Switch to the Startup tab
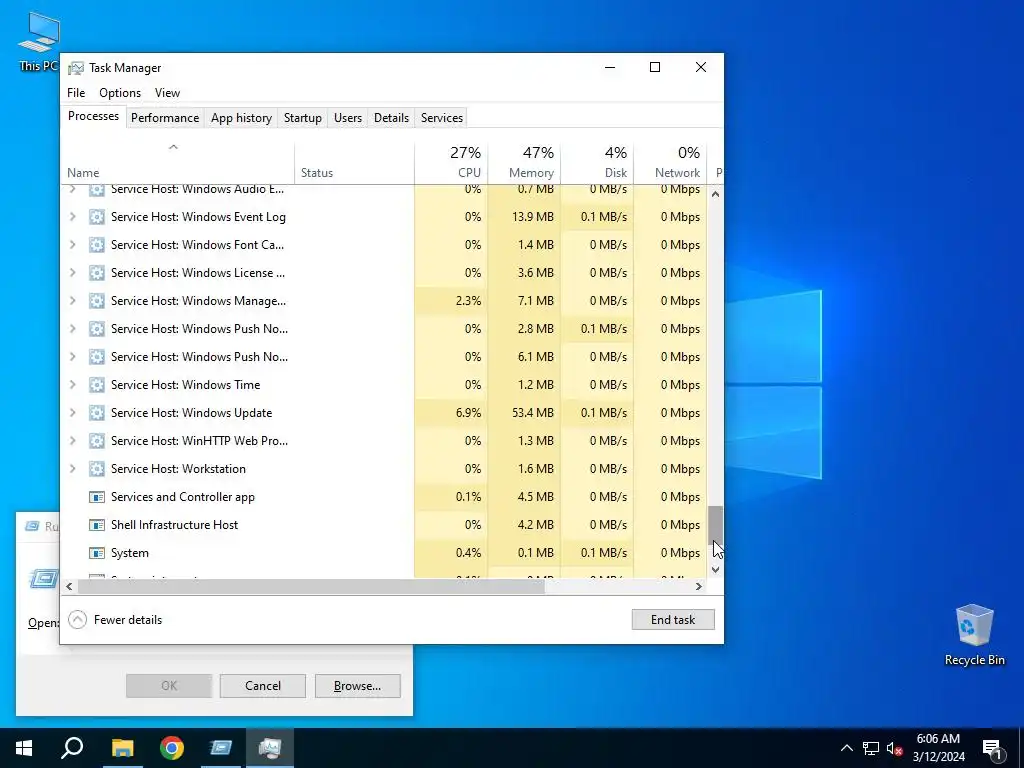Image resolution: width=1024 pixels, height=768 pixels. pos(302,118)
